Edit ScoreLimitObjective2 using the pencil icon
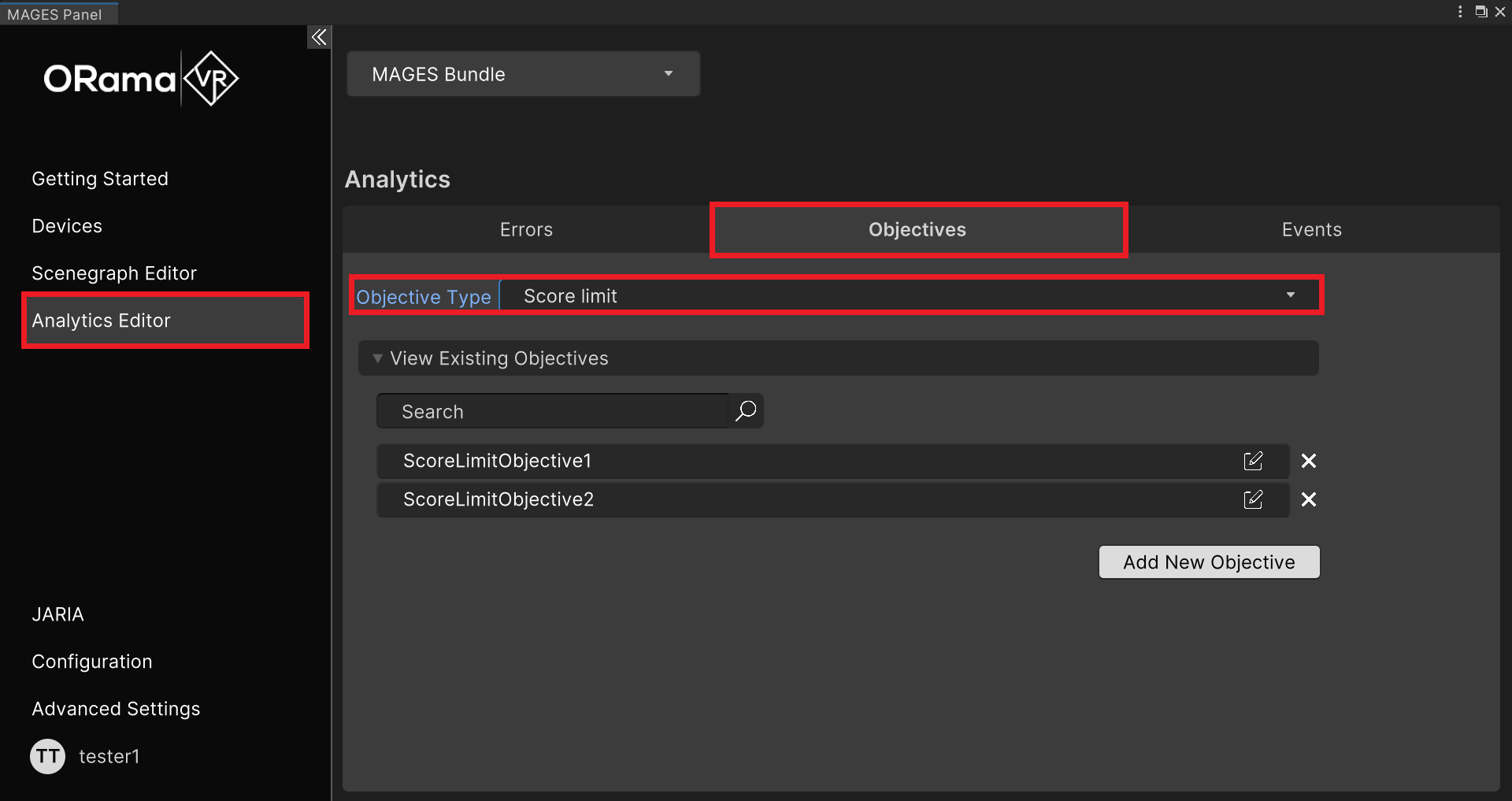The height and width of the screenshot is (801, 1512). 1252,499
